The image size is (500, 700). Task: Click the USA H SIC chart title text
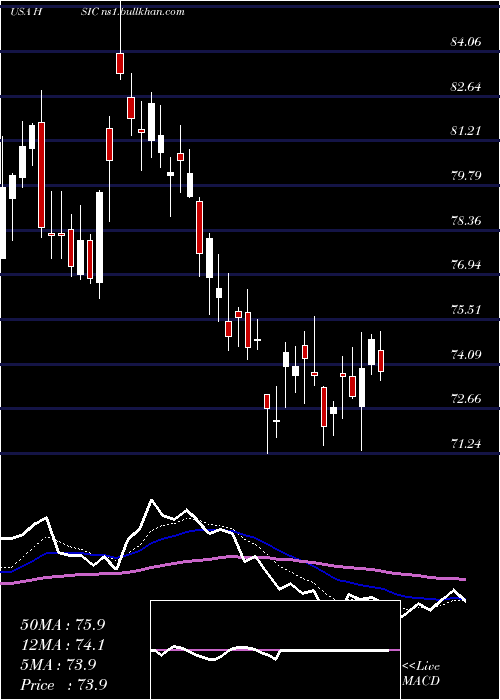point(97,11)
